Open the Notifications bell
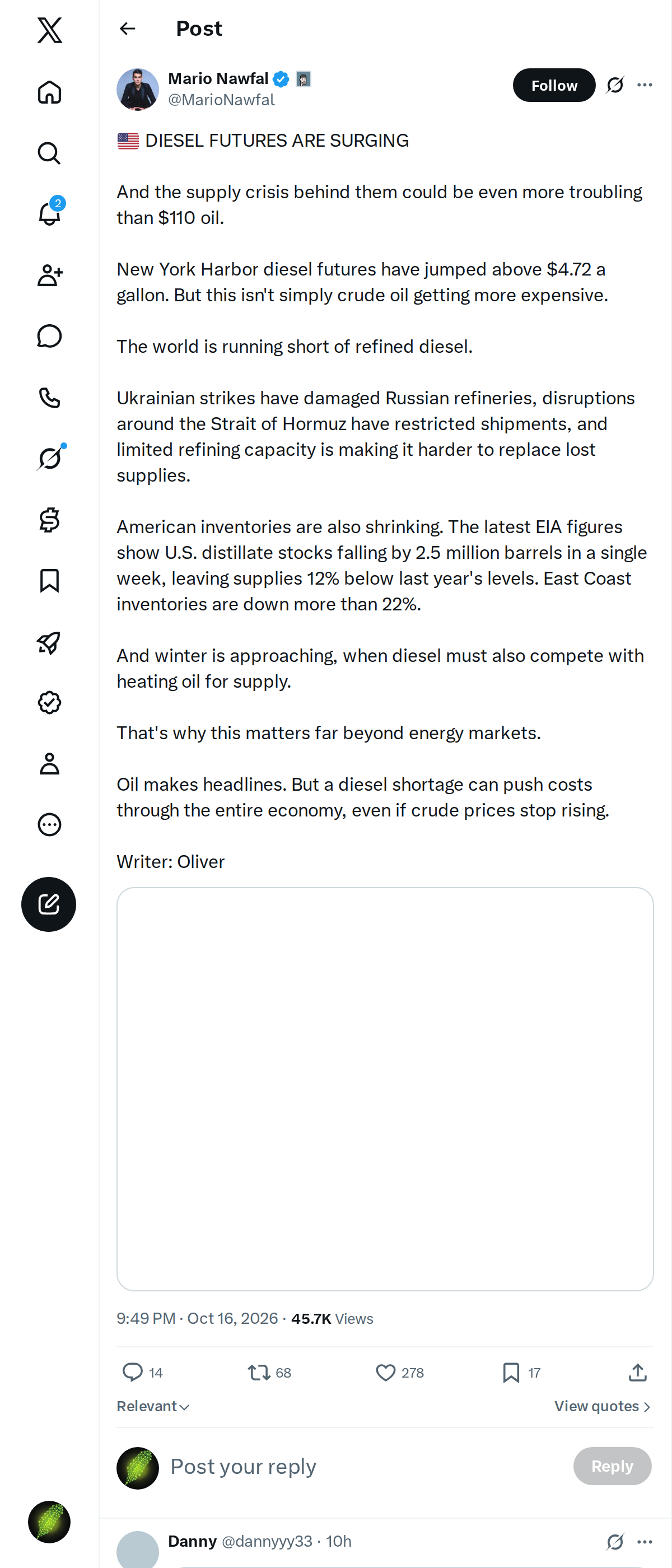 click(49, 214)
